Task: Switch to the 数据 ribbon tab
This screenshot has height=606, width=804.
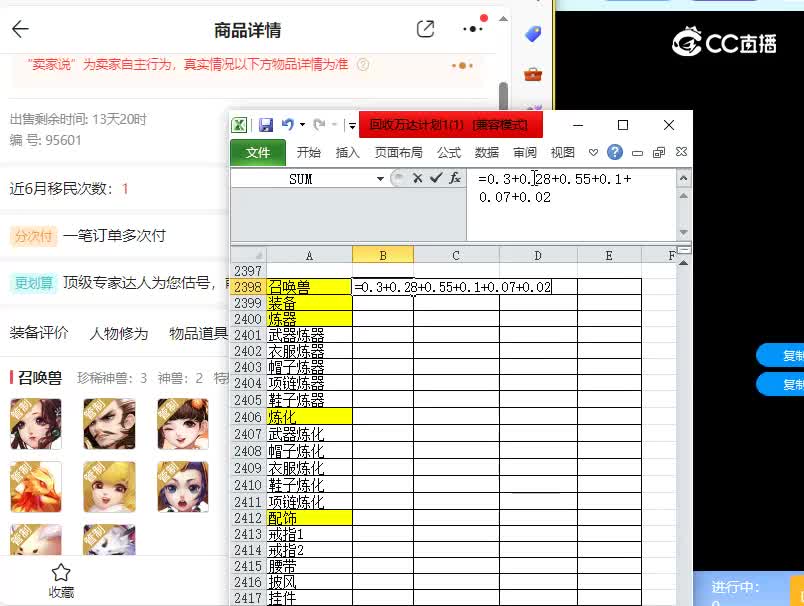Action: click(x=486, y=152)
